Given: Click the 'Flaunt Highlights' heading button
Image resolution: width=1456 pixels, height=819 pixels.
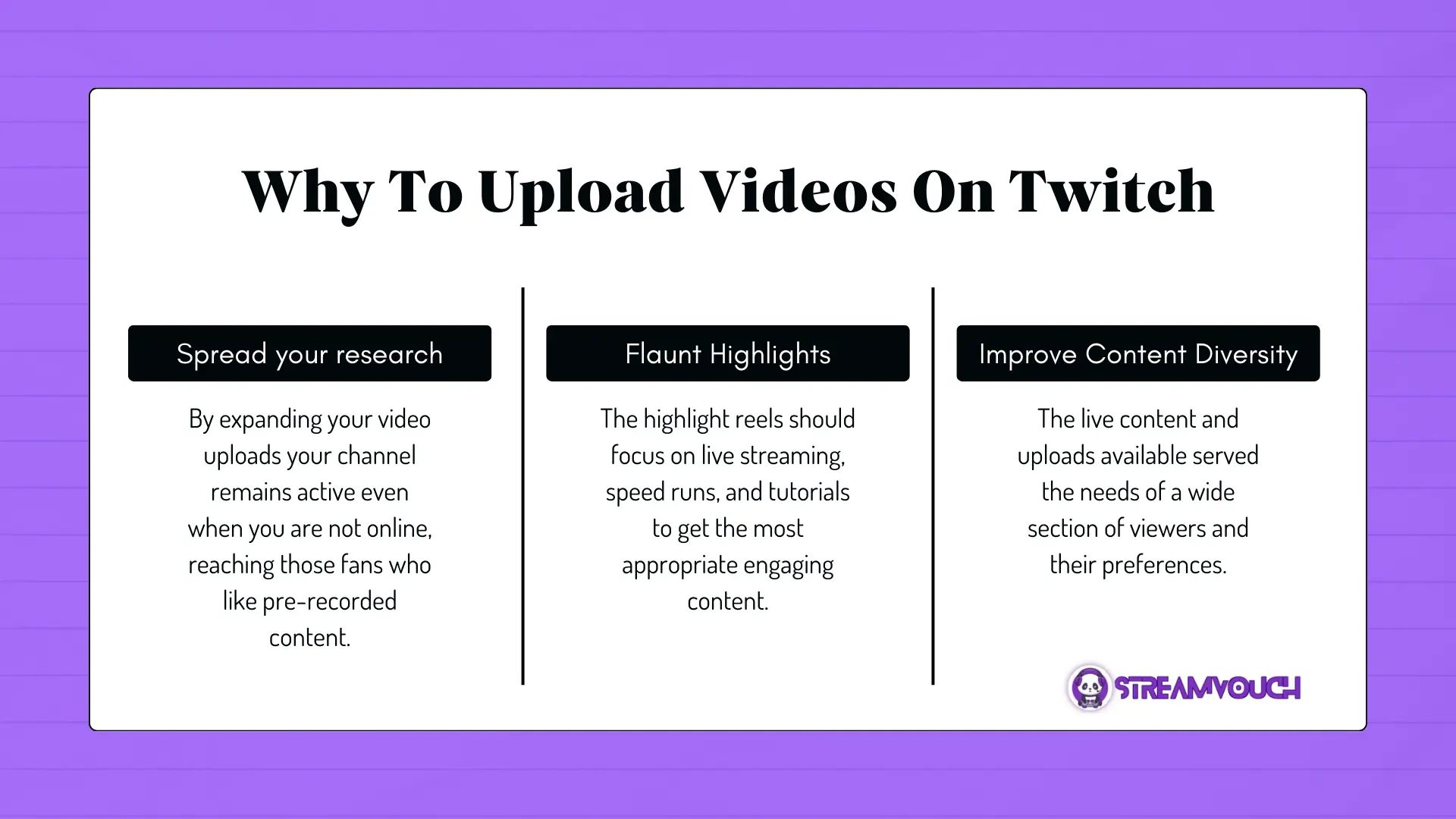Looking at the screenshot, I should coord(728,353).
